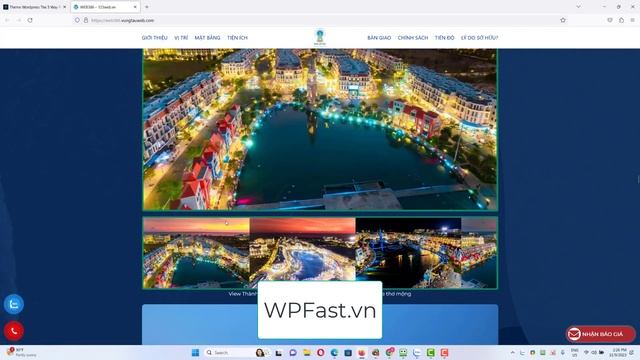Viewport: 640px width, 360px height.
Task: Open a new browser tab
Action: tap(147, 7)
